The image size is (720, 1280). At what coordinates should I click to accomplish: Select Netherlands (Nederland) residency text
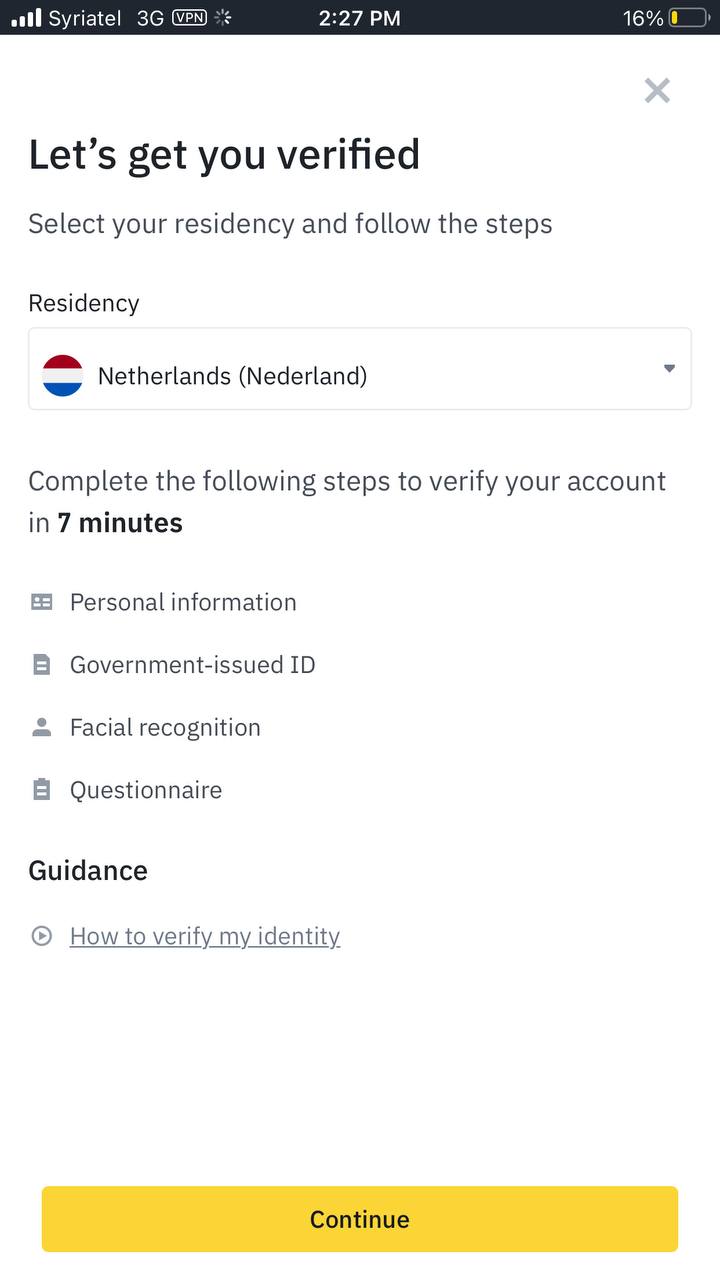232,376
